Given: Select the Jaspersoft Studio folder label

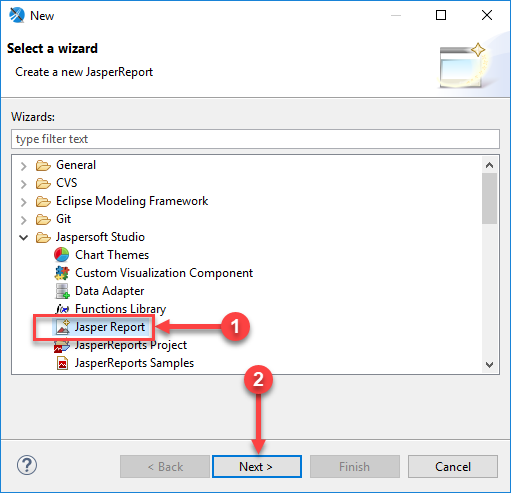Looking at the screenshot, I should click(100, 237).
